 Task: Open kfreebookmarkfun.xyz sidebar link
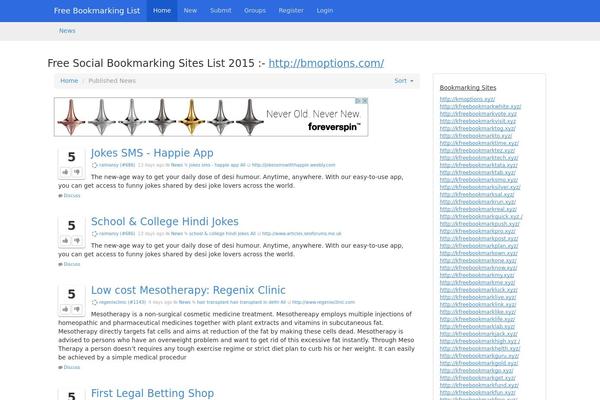[478, 392]
